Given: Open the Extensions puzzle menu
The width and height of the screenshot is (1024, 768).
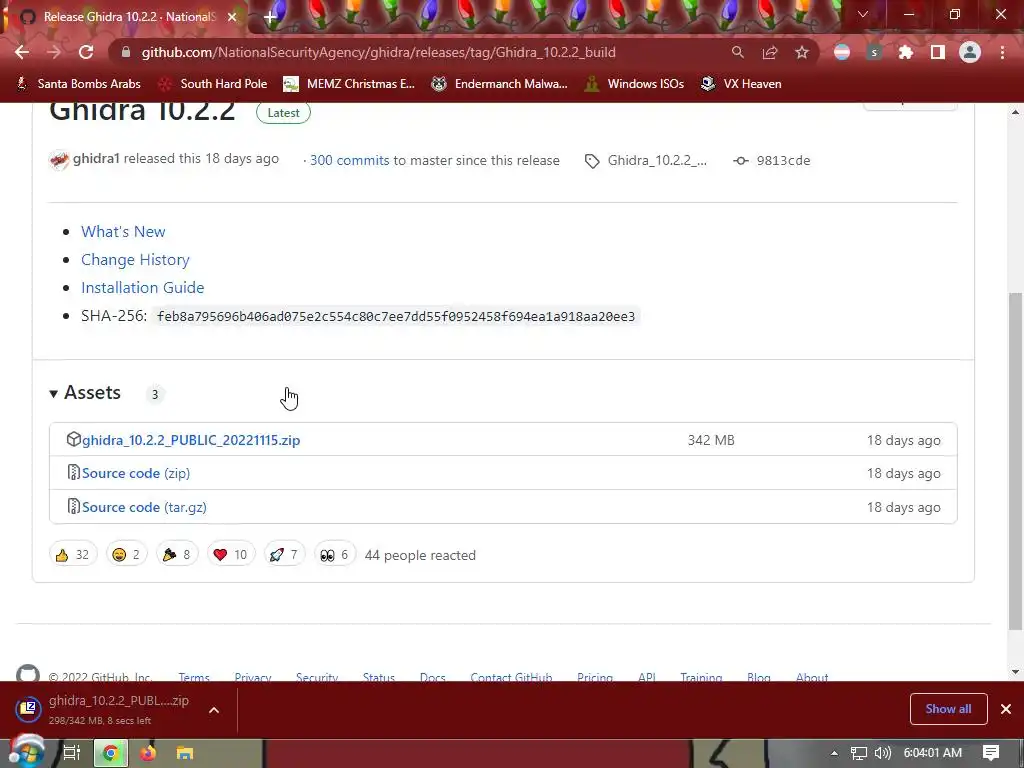Looking at the screenshot, I should pos(906,52).
